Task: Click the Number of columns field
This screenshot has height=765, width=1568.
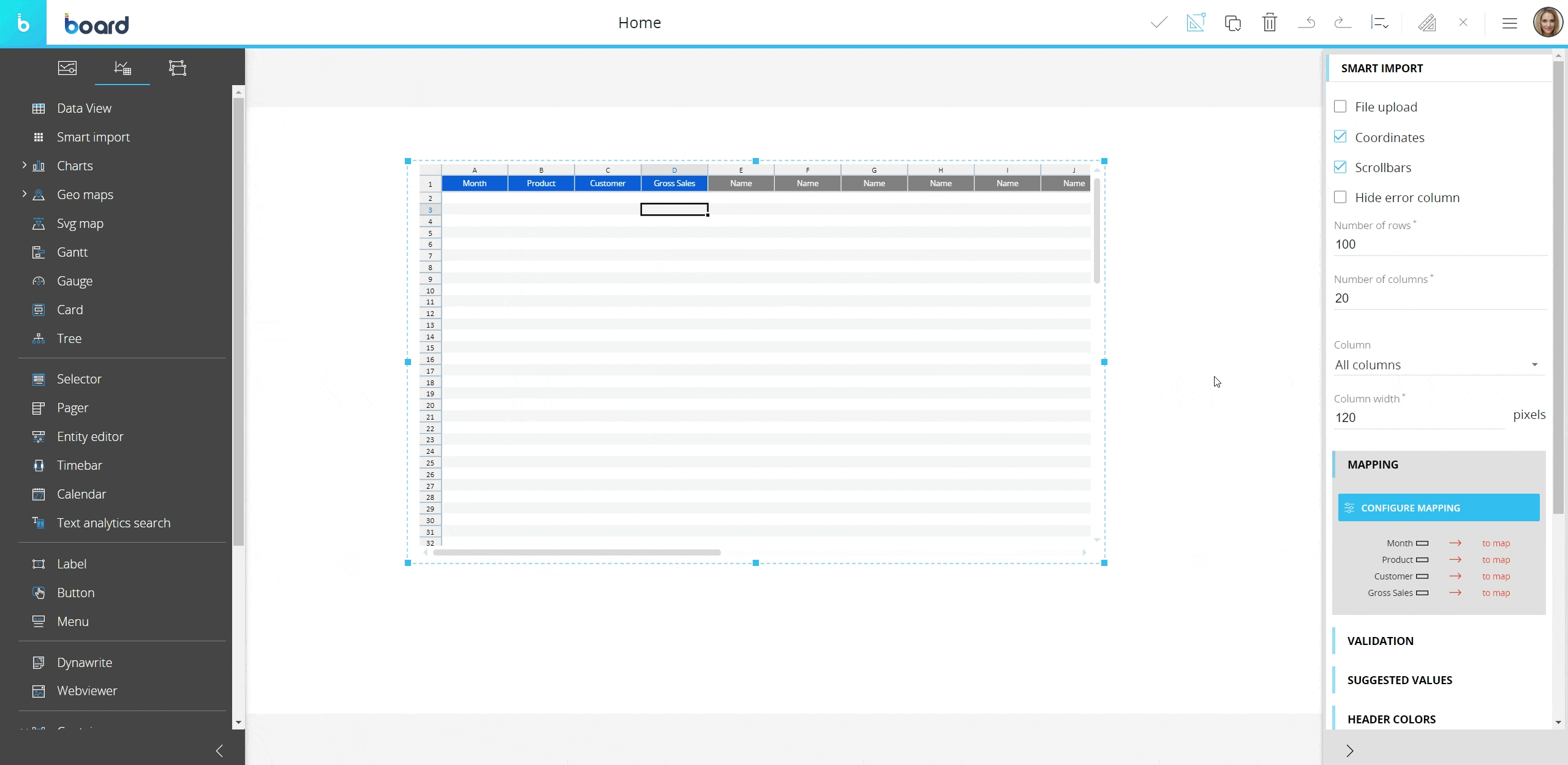Action: pos(1441,298)
